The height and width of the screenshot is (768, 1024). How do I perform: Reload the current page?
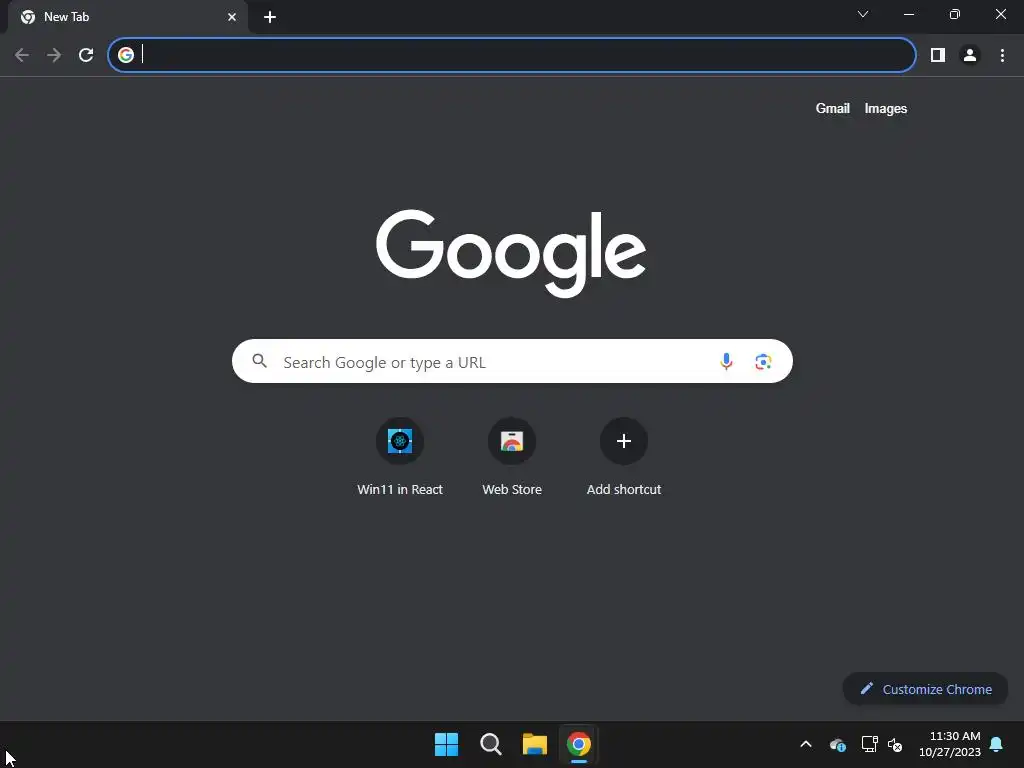tap(86, 55)
